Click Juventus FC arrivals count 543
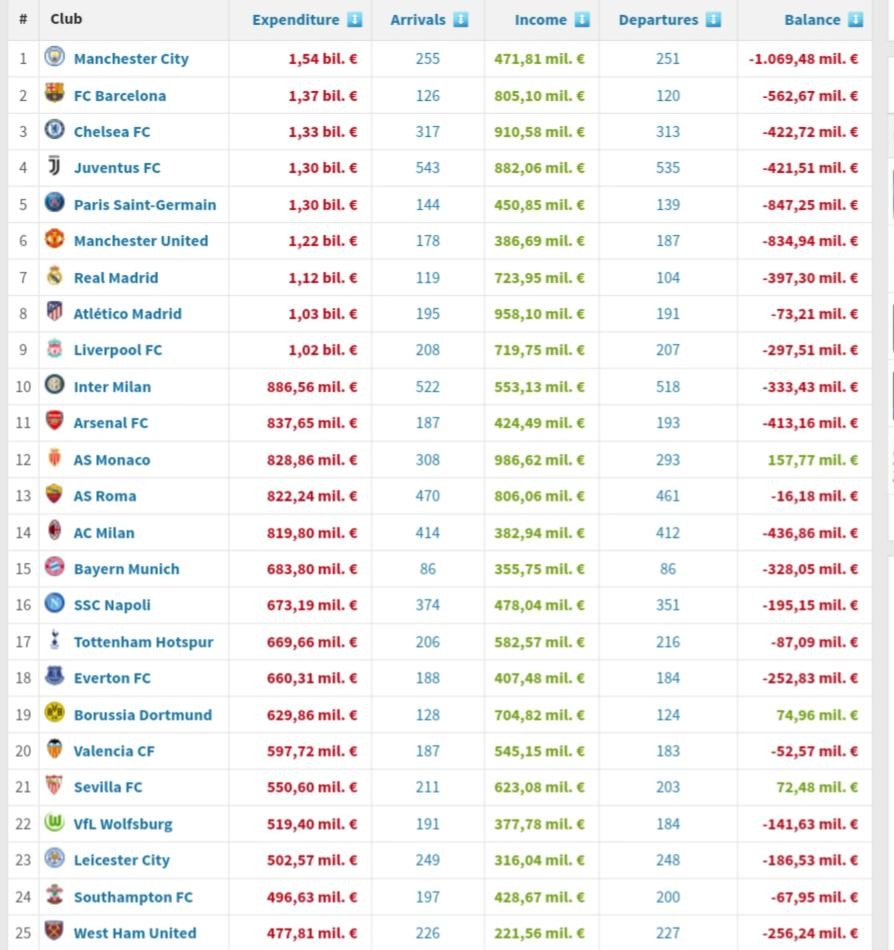894x950 pixels. coord(427,168)
